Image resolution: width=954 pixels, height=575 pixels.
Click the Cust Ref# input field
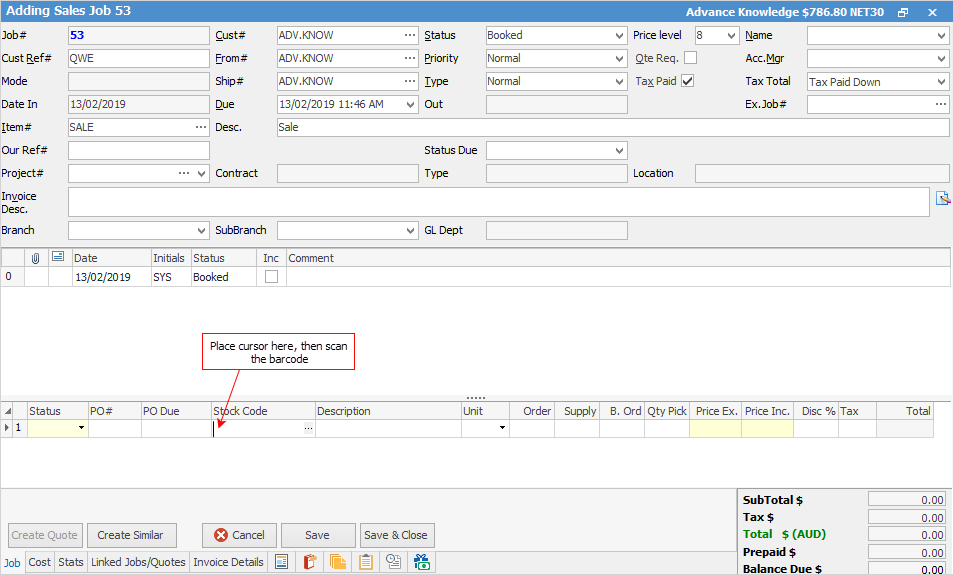138,58
